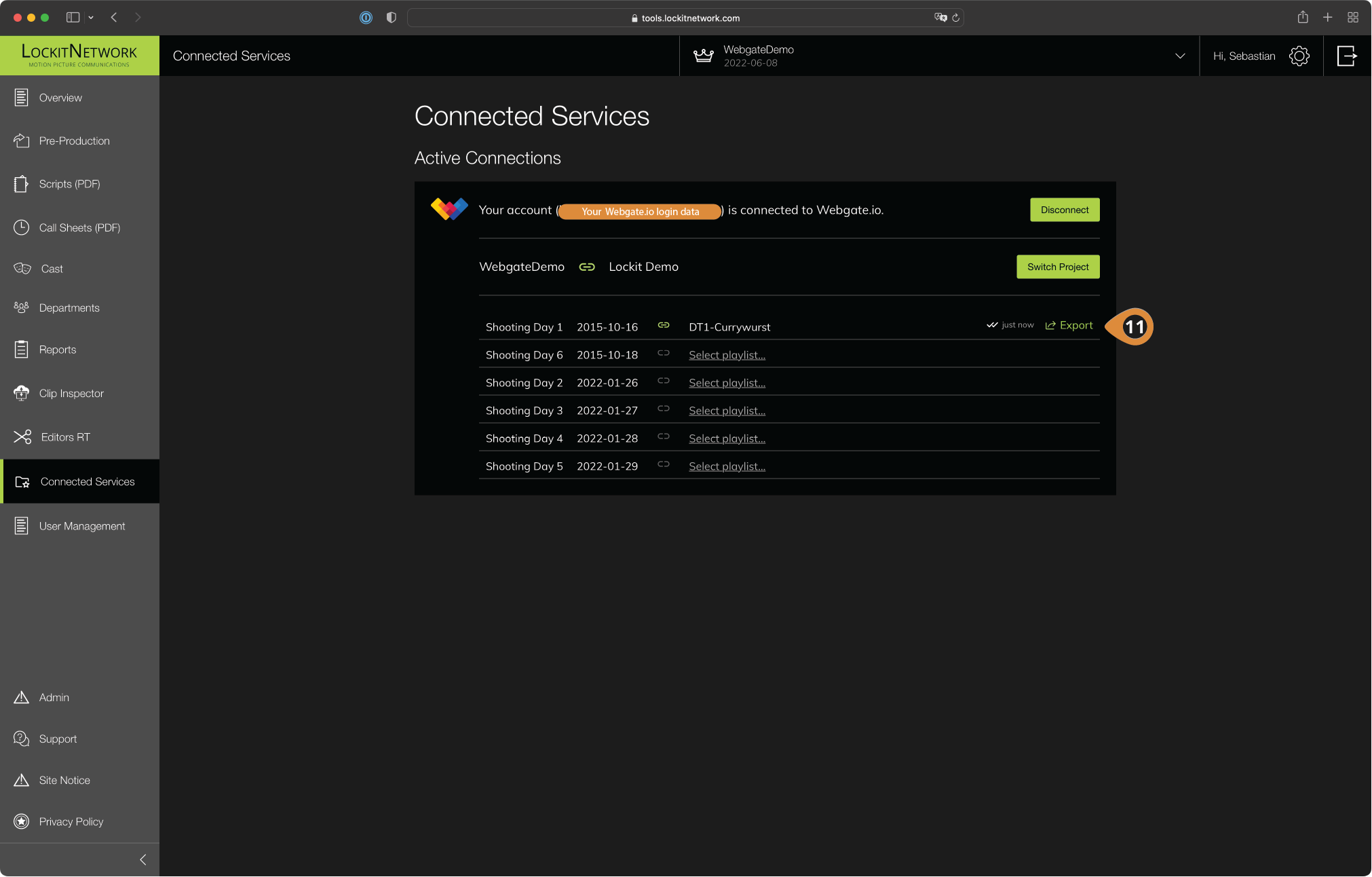This screenshot has height=877, width=1372.
Task: Open Pre-Production icon in sidebar
Action: click(22, 141)
